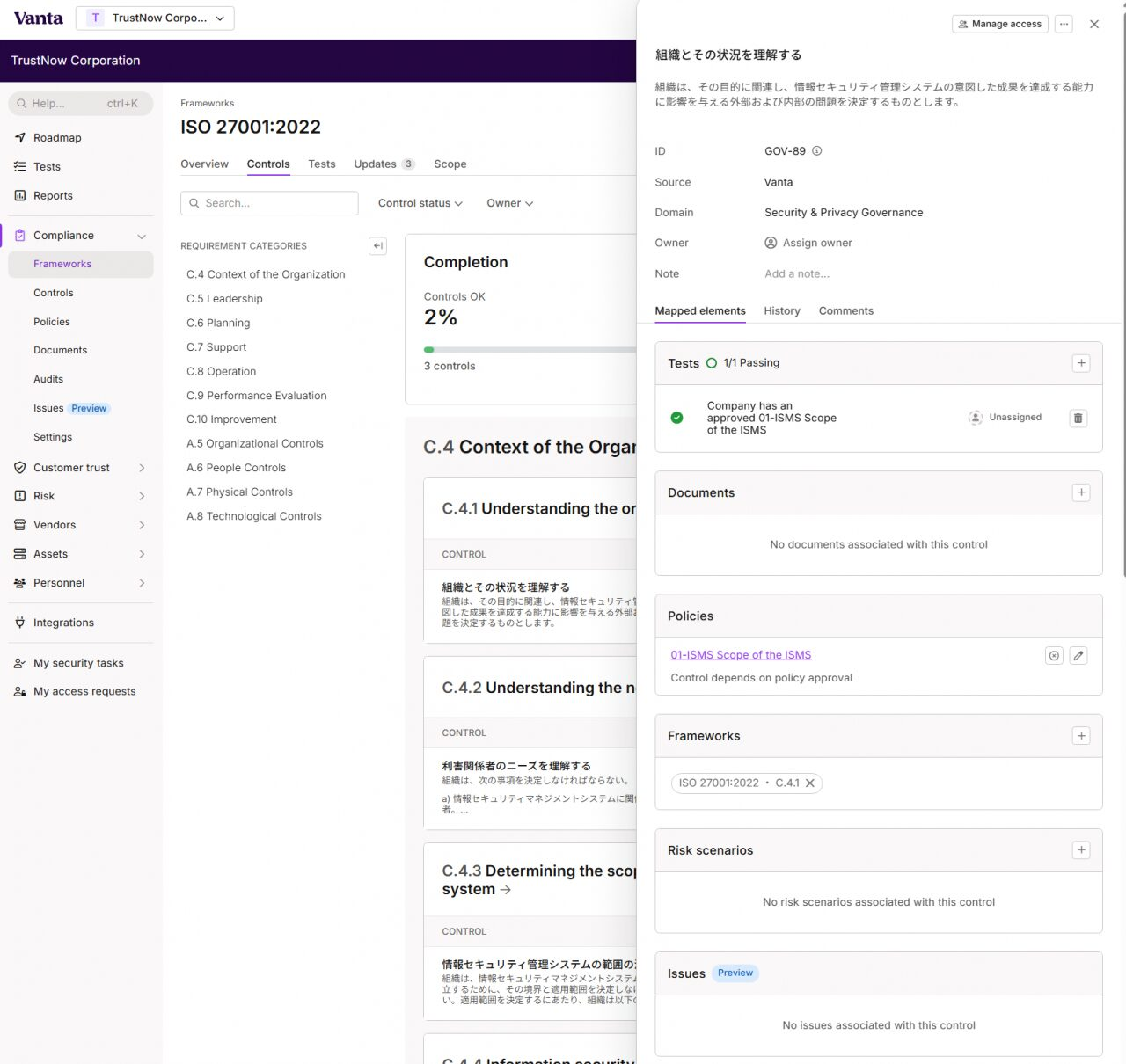Click Assign owner
The height and width of the screenshot is (1064, 1126).
coord(808,244)
